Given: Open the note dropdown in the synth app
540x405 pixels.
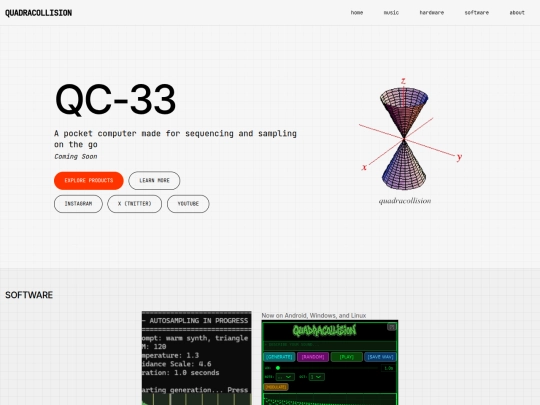Looking at the screenshot, I should click(x=285, y=377).
